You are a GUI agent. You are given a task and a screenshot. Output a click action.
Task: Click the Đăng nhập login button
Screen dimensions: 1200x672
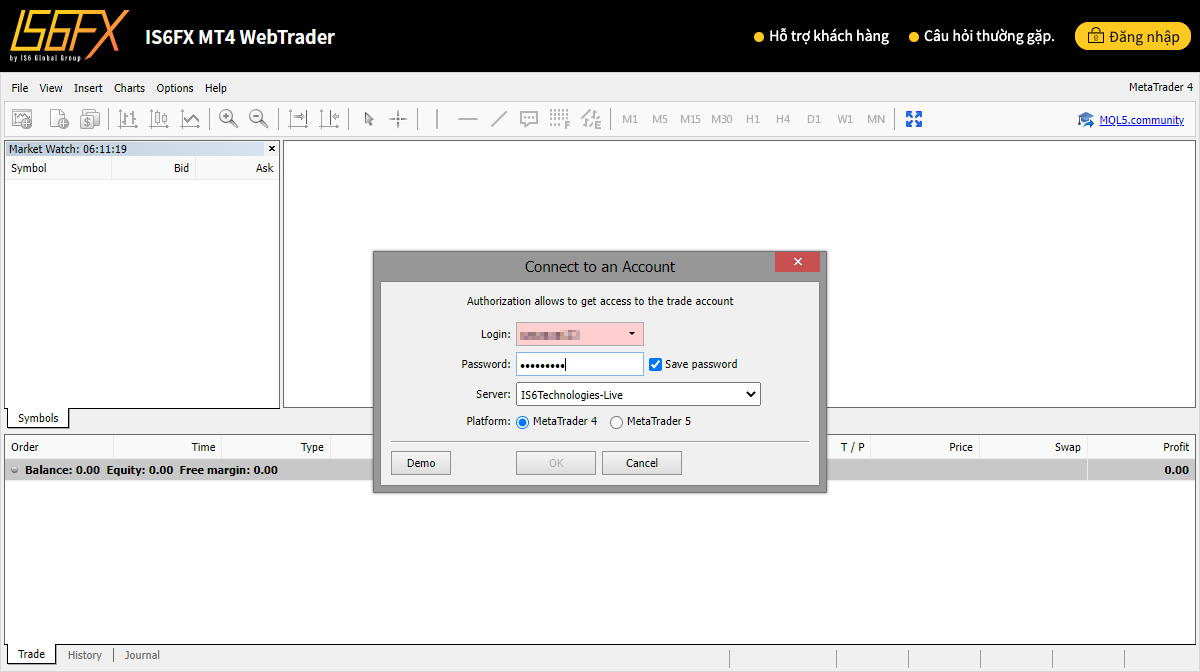coord(1133,37)
